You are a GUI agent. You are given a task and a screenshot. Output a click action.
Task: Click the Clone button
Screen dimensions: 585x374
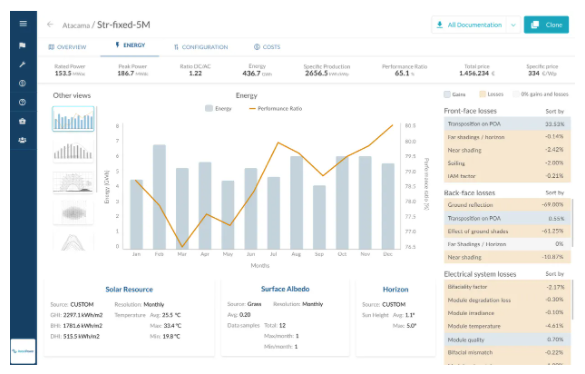pyautogui.click(x=546, y=25)
